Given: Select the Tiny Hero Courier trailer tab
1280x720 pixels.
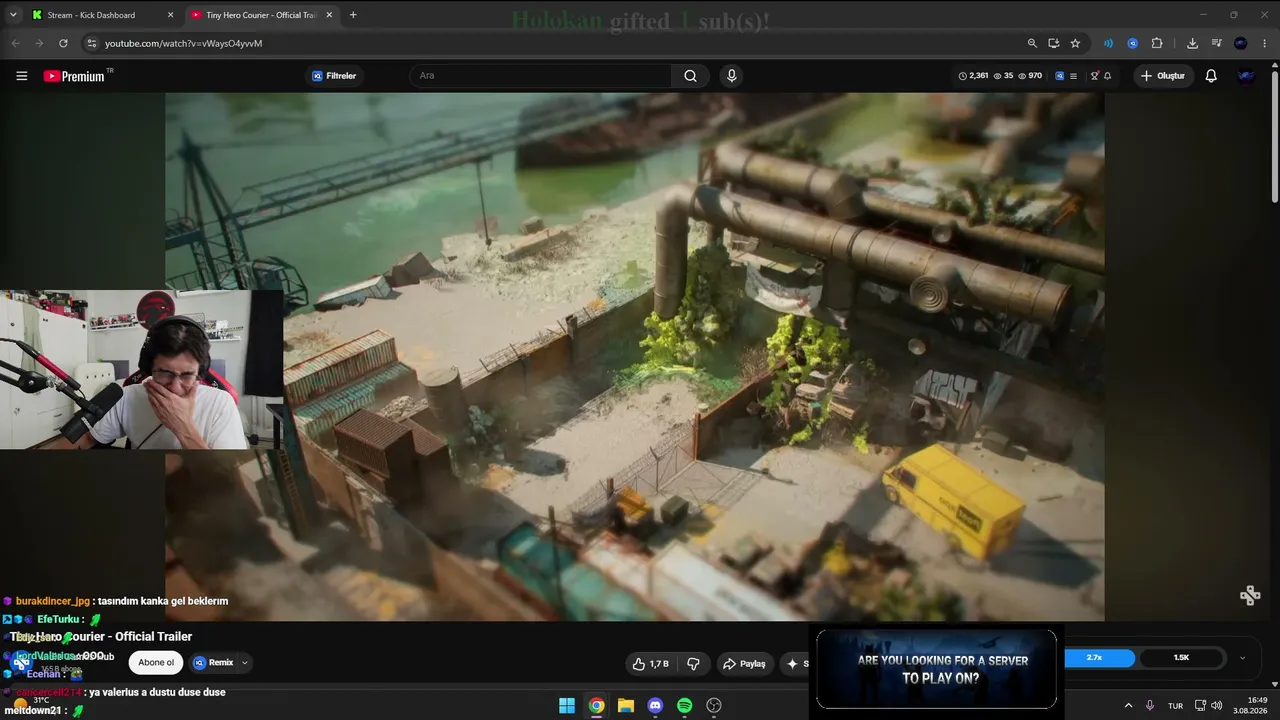Looking at the screenshot, I should coord(262,15).
